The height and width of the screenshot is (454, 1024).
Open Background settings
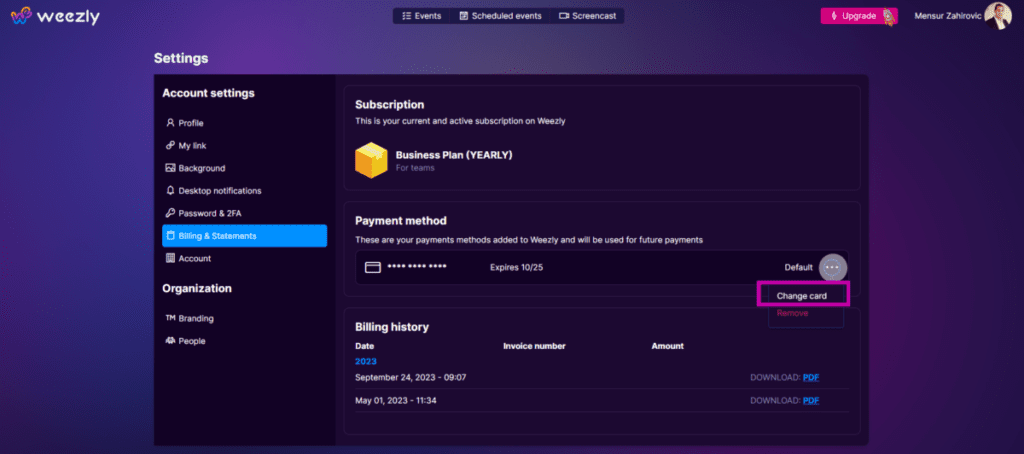201,168
